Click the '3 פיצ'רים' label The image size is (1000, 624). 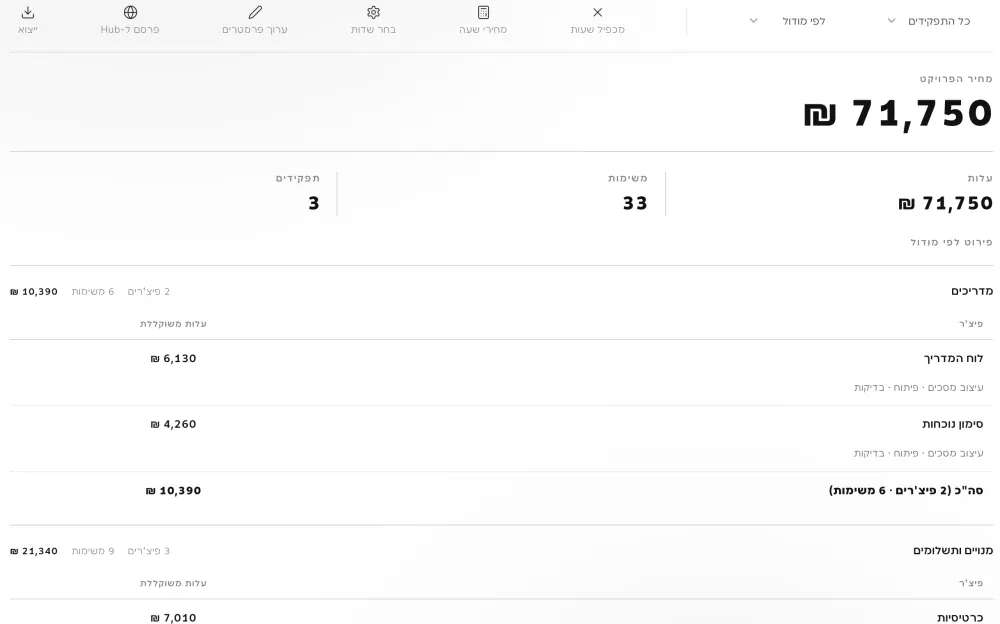click(149, 551)
